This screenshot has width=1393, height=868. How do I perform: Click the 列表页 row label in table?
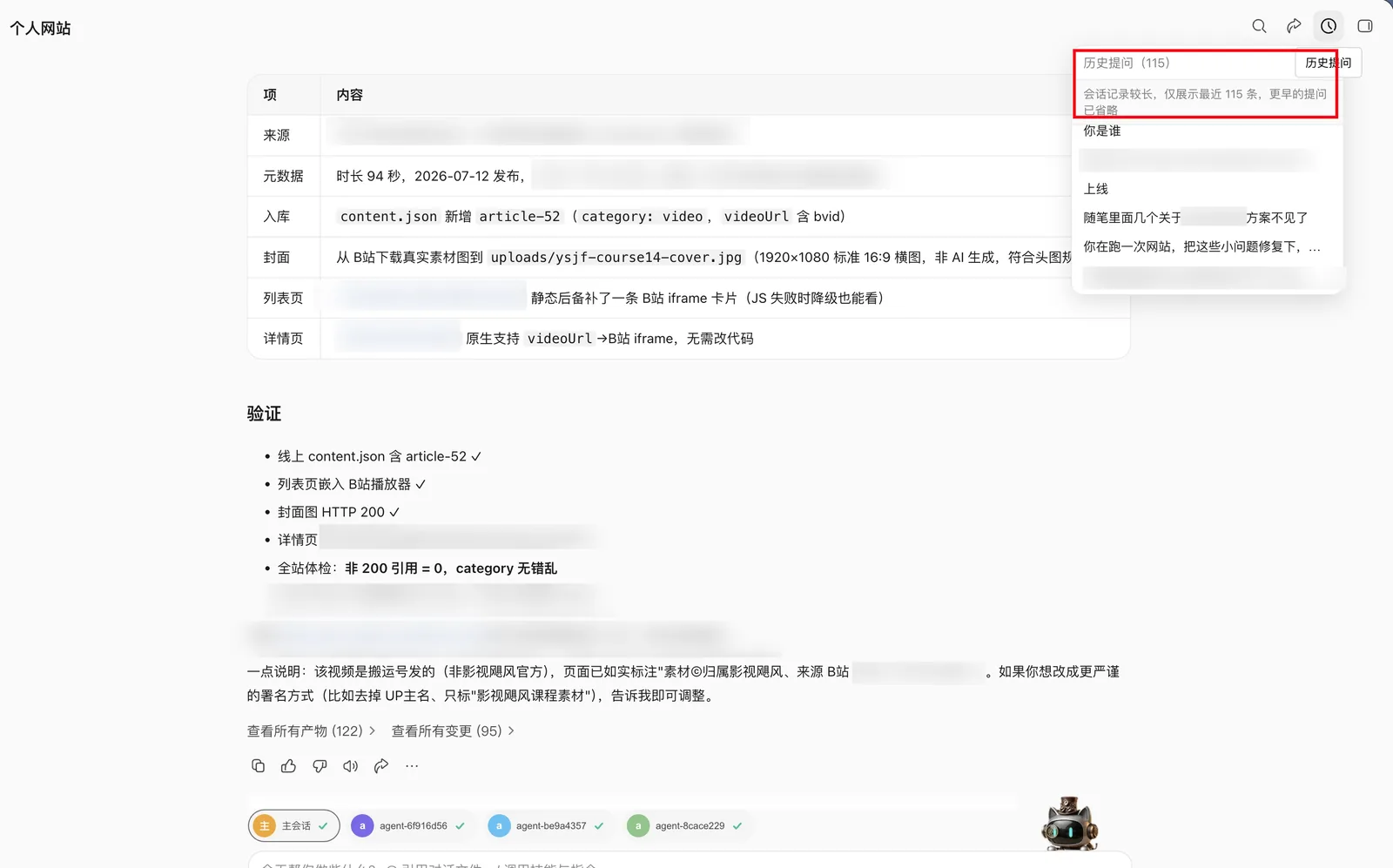284,298
